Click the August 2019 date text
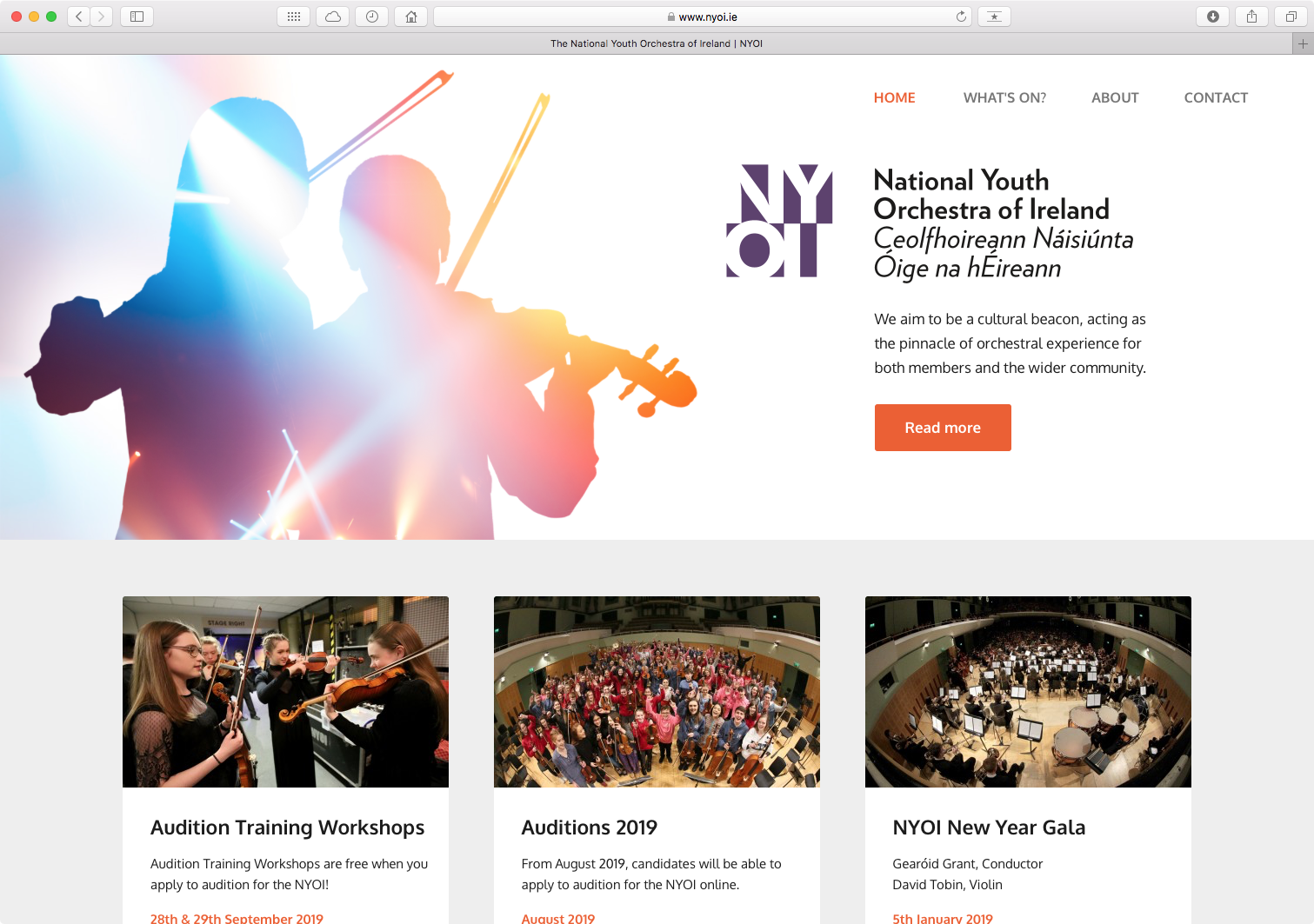 click(558, 918)
